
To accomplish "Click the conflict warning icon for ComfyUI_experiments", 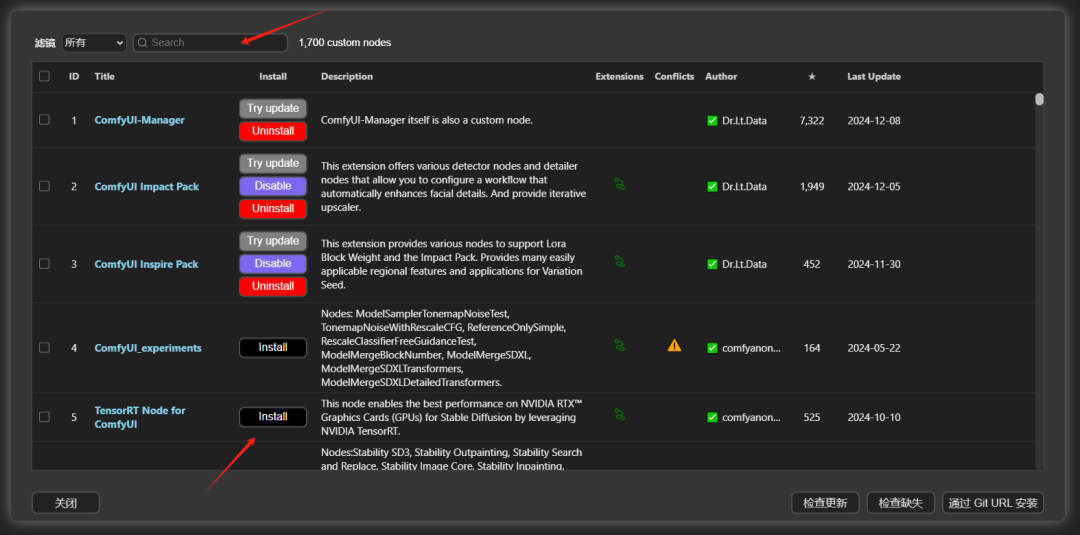I will (x=674, y=346).
